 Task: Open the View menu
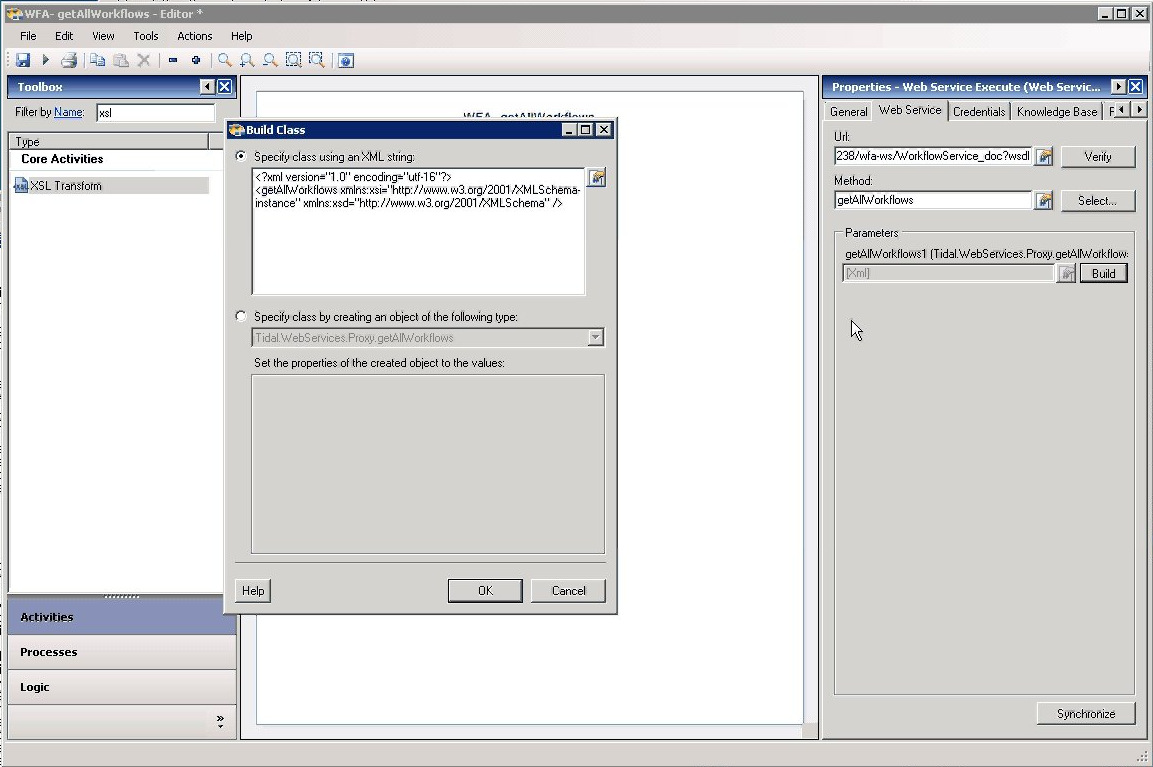point(103,36)
